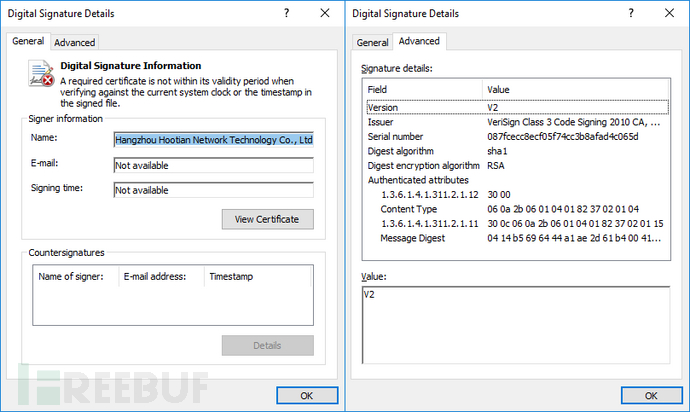Click the E-mail field showing Not available
690x412 pixels.
[x=213, y=165]
